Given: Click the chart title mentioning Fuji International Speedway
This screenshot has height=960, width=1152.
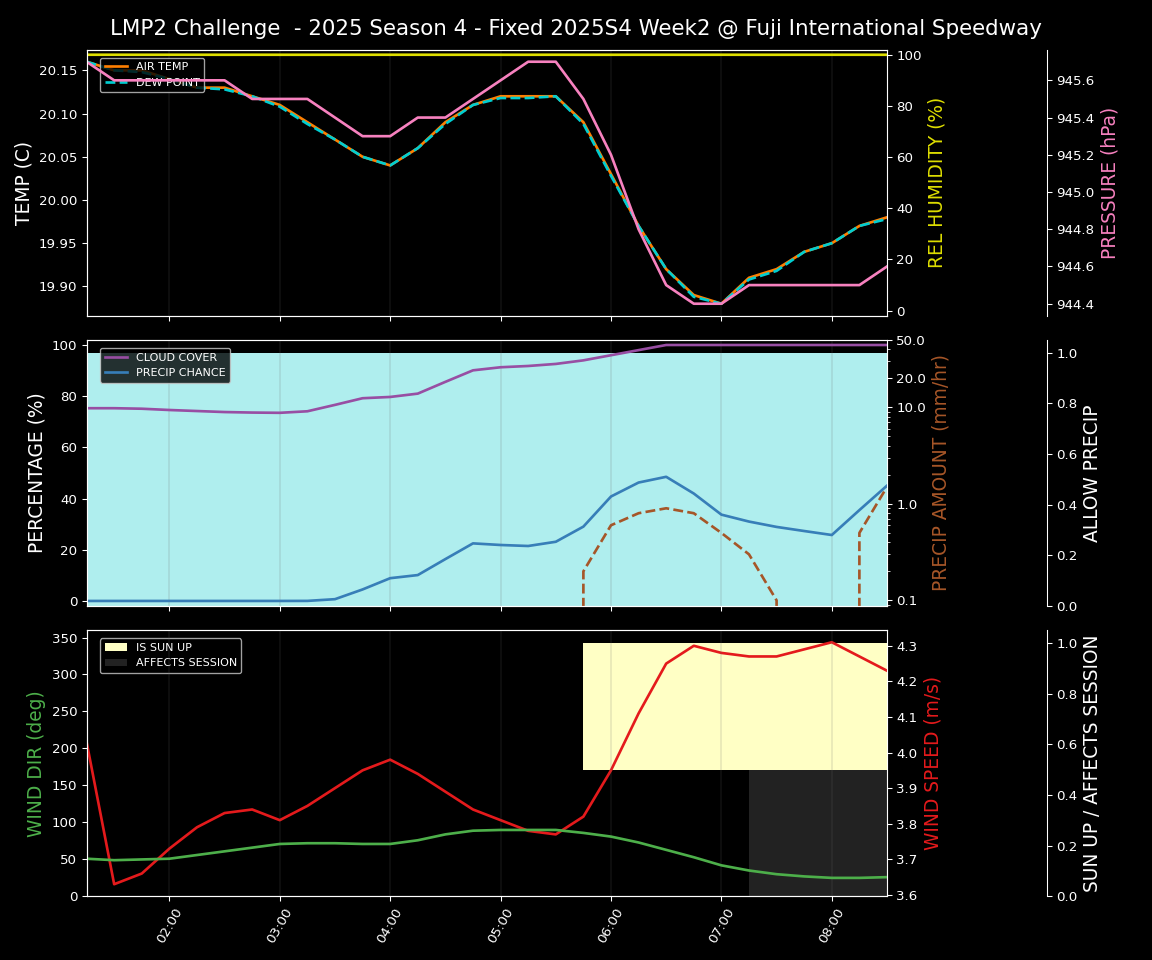Looking at the screenshot, I should [575, 28].
